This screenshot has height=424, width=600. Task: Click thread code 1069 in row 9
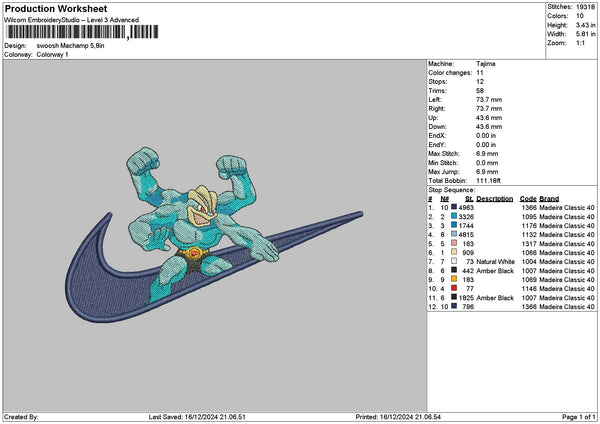[x=529, y=280]
